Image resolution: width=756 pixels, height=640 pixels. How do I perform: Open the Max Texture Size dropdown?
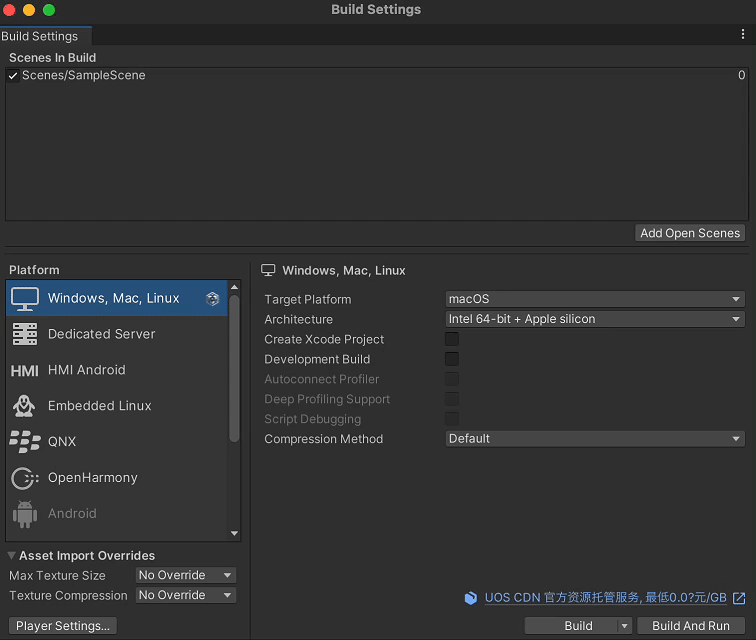[186, 575]
